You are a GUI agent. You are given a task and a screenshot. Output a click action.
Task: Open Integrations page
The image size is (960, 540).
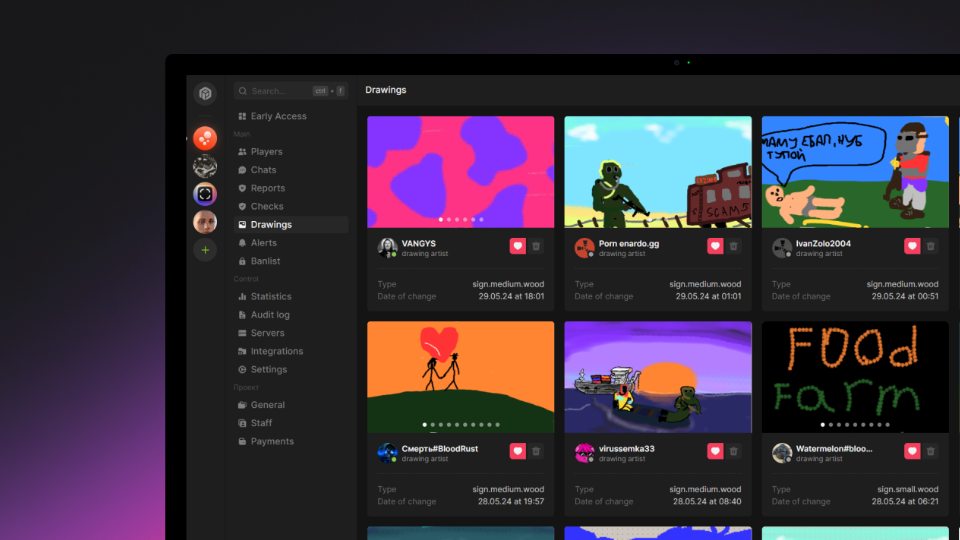coord(291,351)
